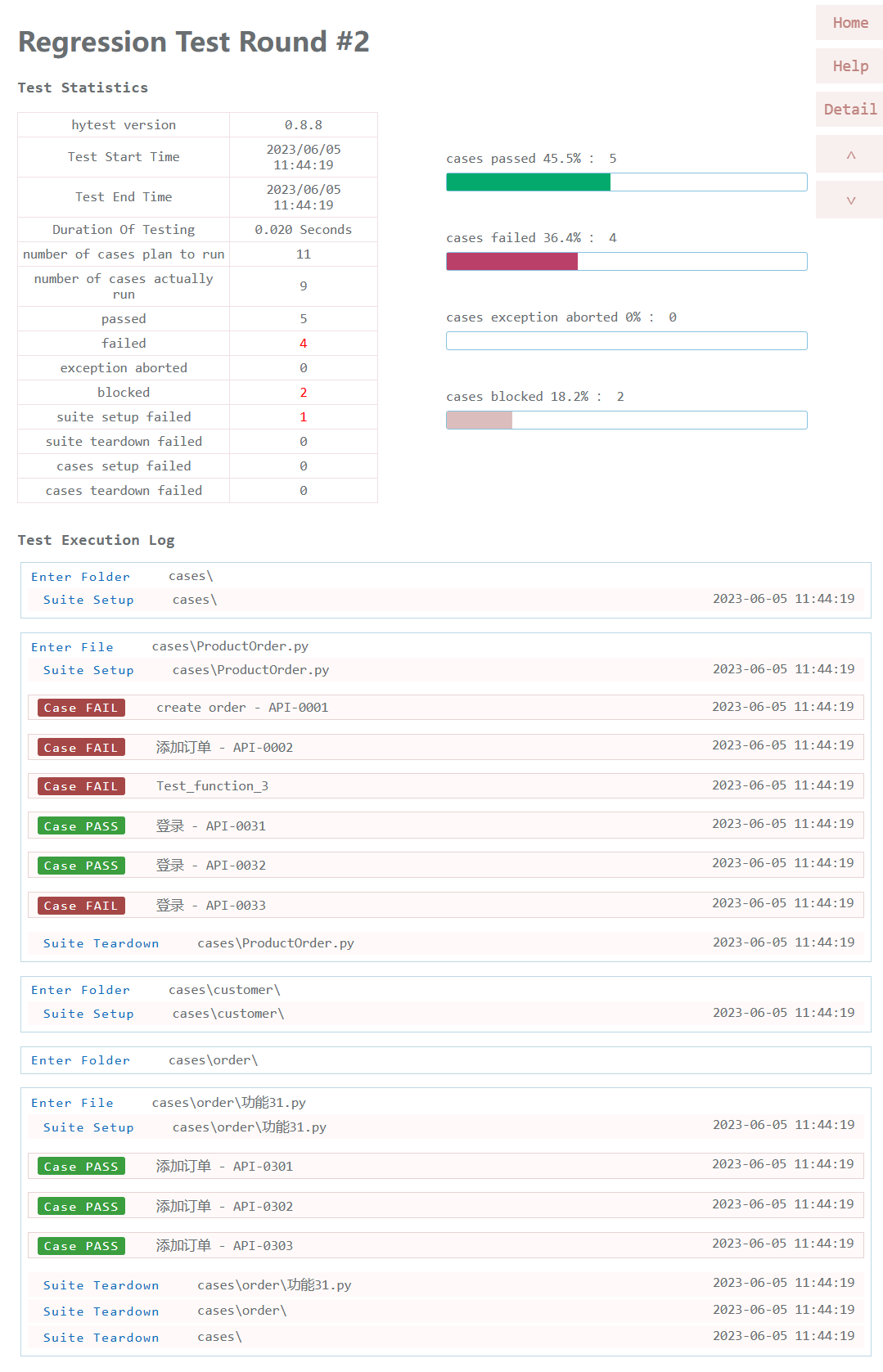Click the hytest version value 0.8.8

coord(304,125)
